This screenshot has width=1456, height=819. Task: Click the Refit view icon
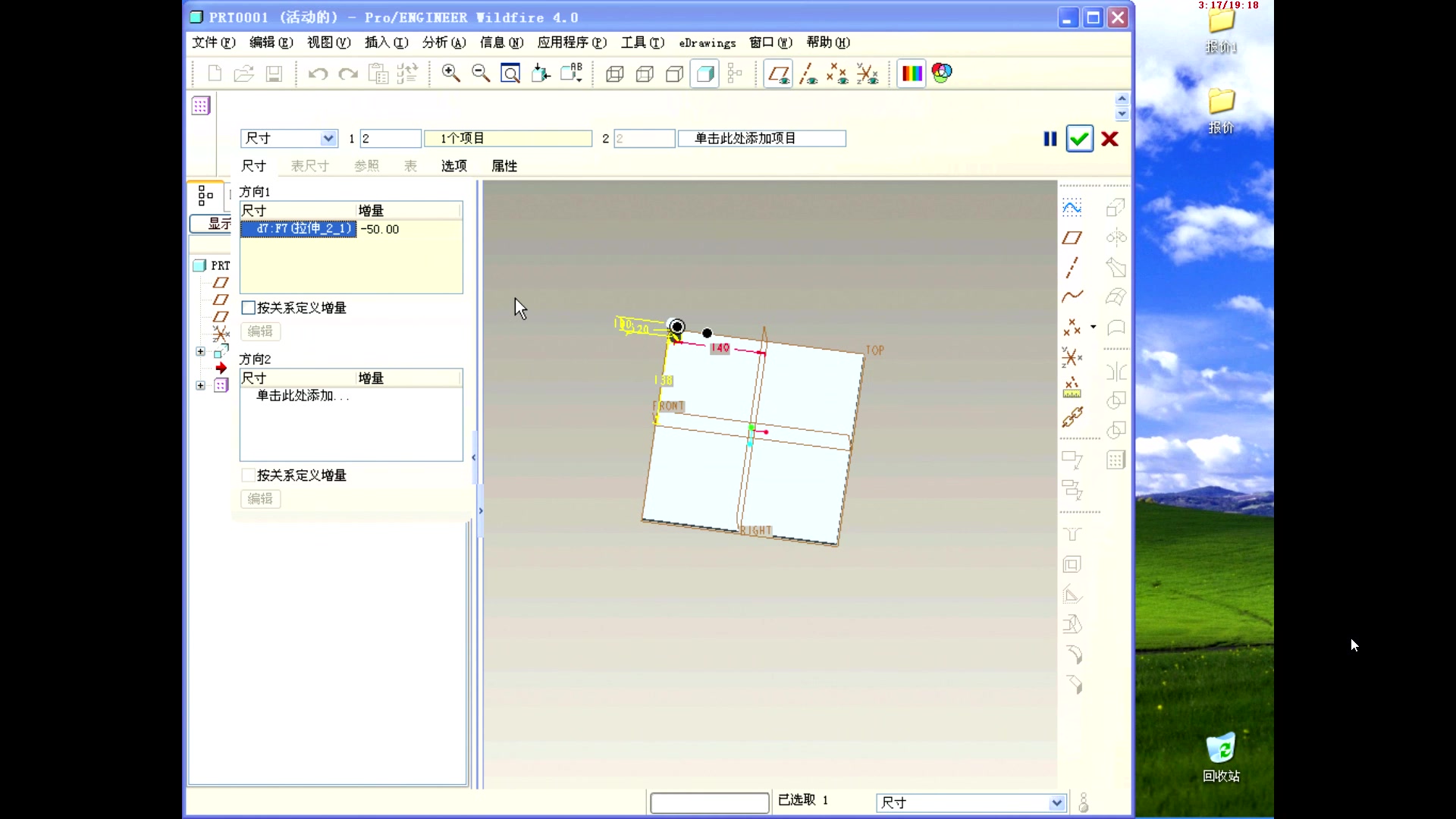(510, 74)
